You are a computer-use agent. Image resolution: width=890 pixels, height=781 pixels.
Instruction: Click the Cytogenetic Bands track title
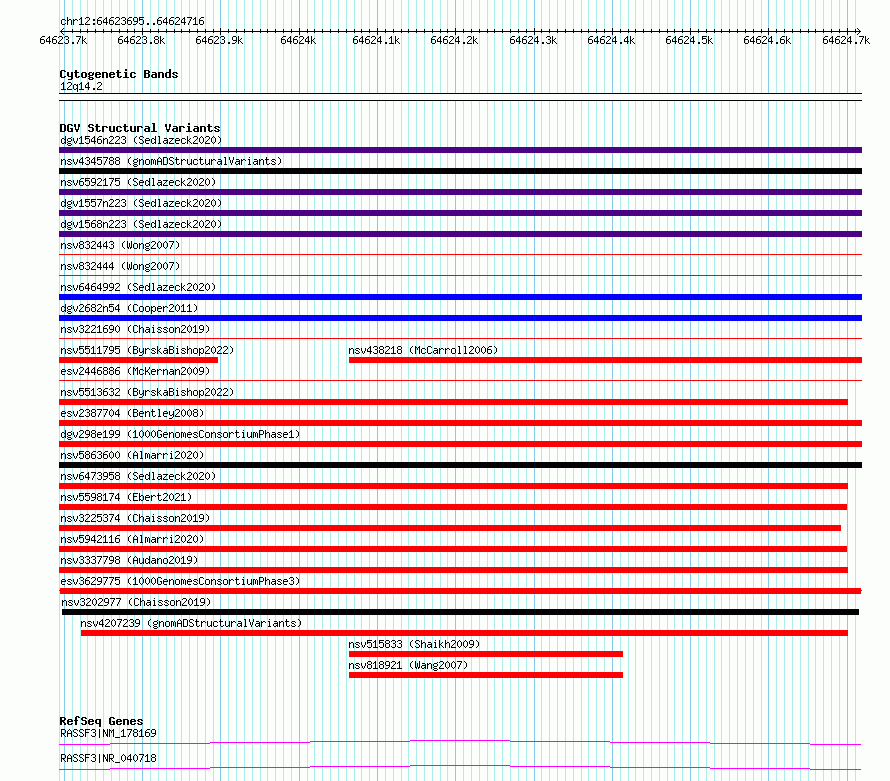(119, 74)
